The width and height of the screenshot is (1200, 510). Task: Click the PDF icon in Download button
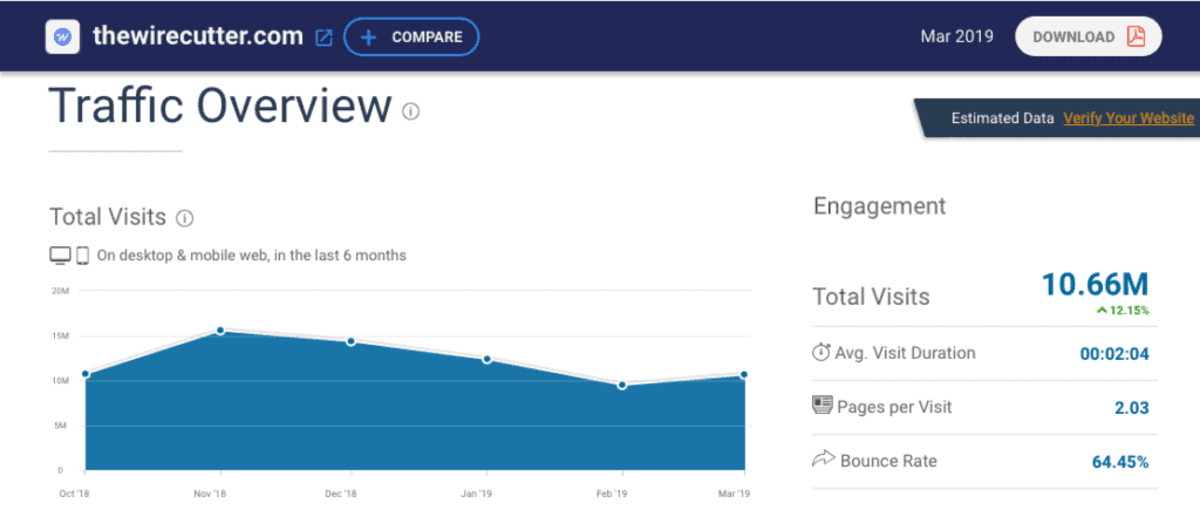(x=1135, y=37)
